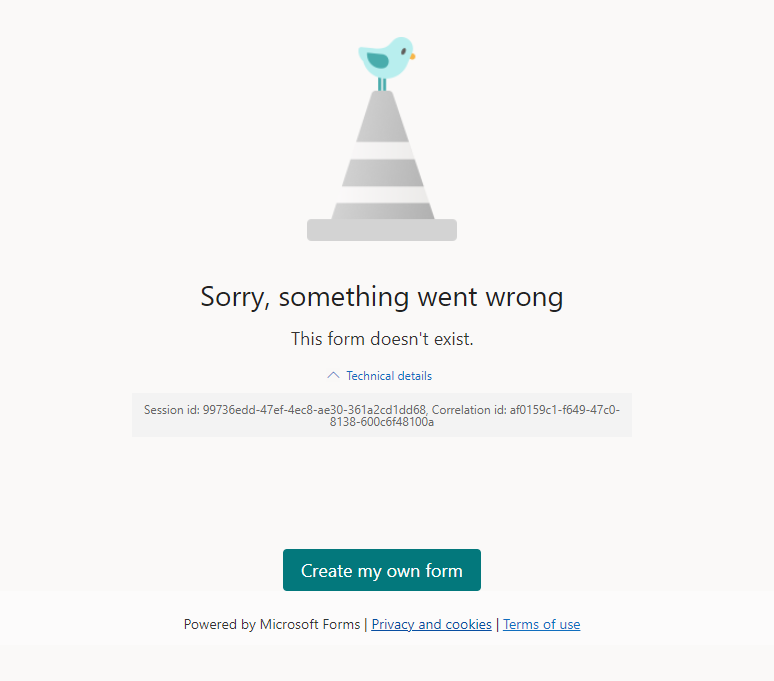Open the Privacy and cookies link
Viewport: 774px width, 681px height.
431,624
